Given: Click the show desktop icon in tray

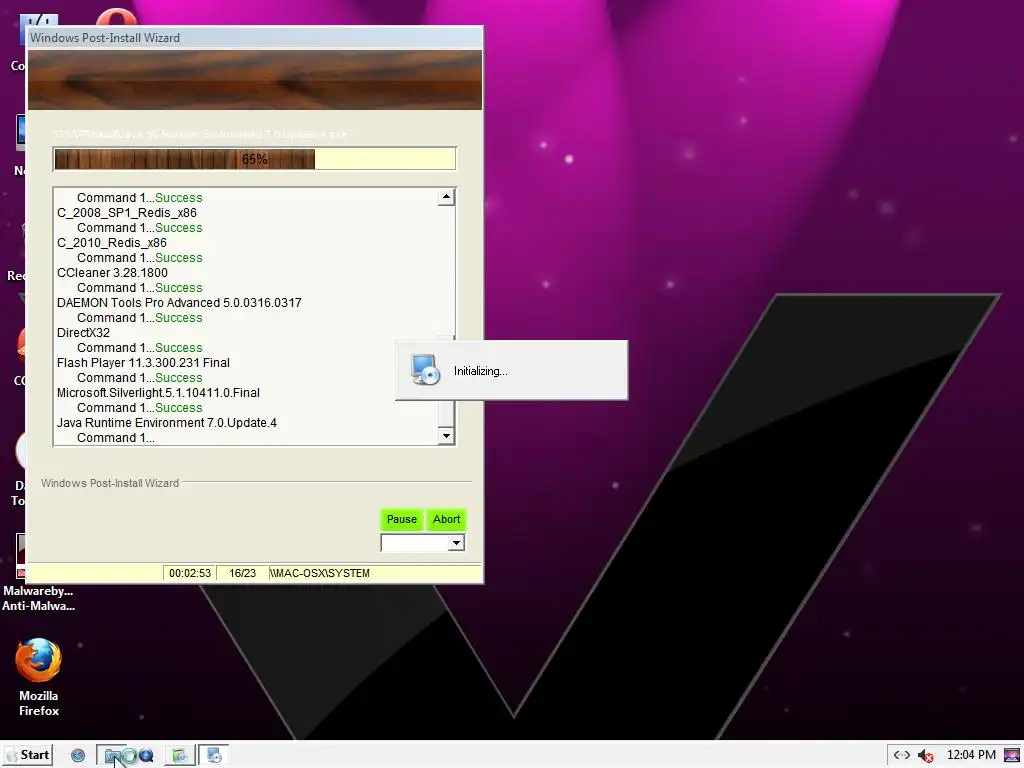Looking at the screenshot, I should (1012, 755).
